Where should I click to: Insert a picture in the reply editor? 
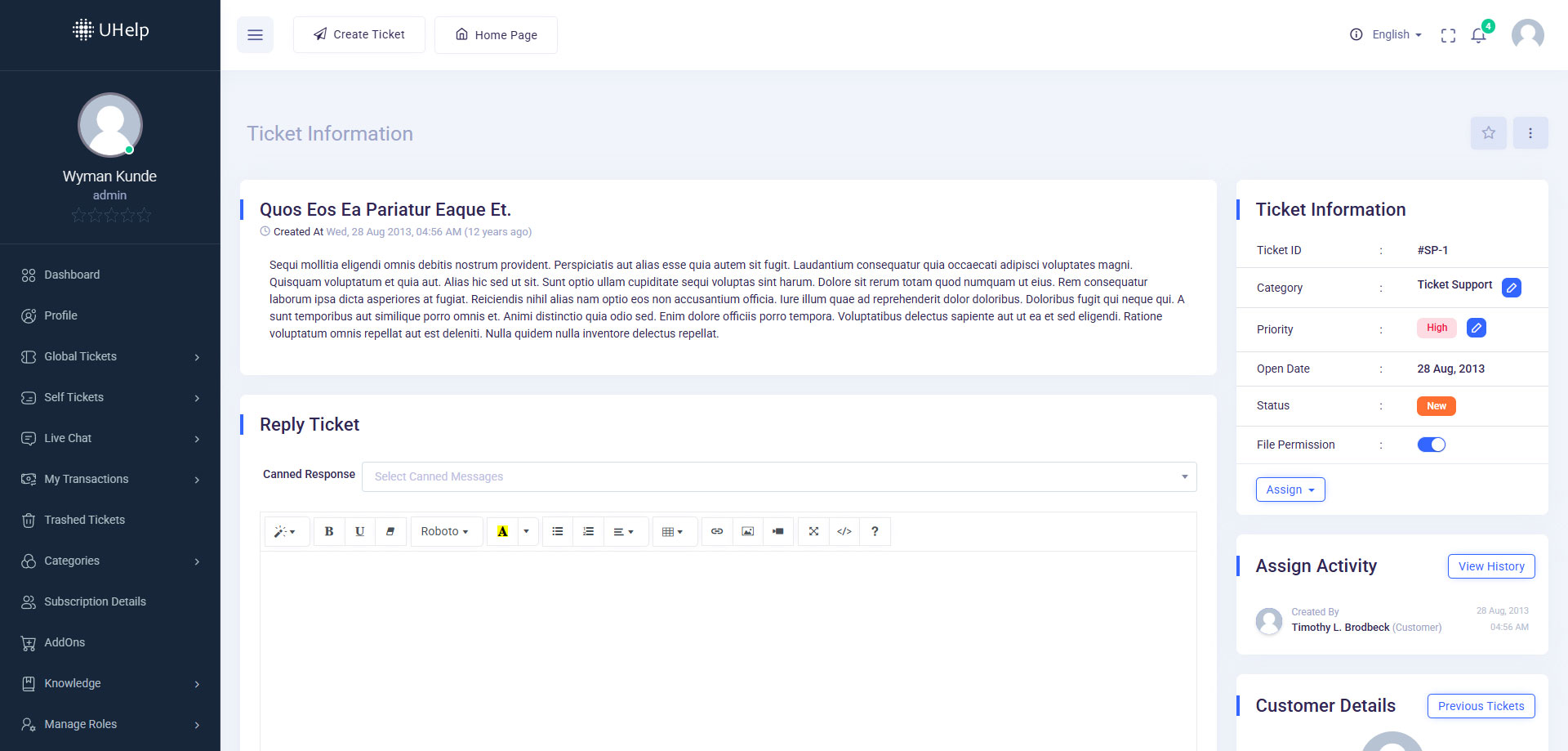(747, 531)
